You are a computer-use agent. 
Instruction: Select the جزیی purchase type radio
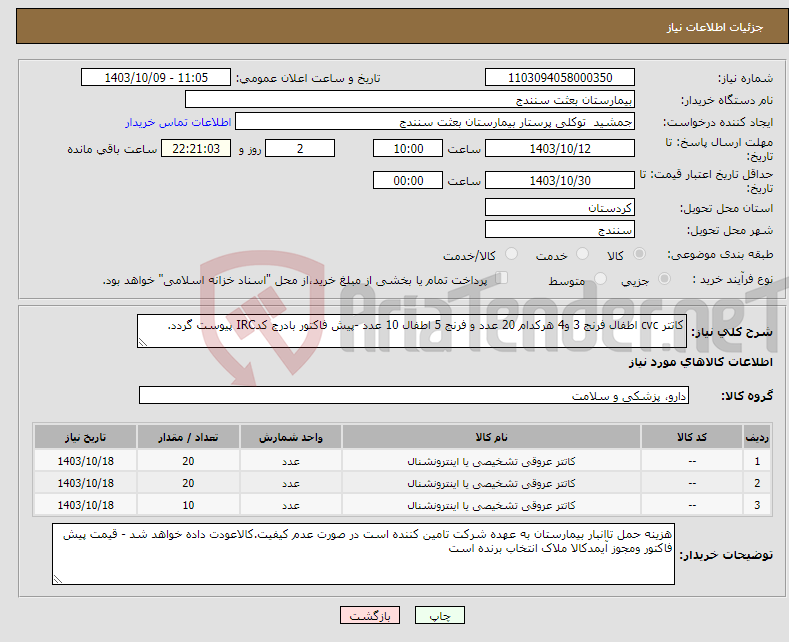664,278
